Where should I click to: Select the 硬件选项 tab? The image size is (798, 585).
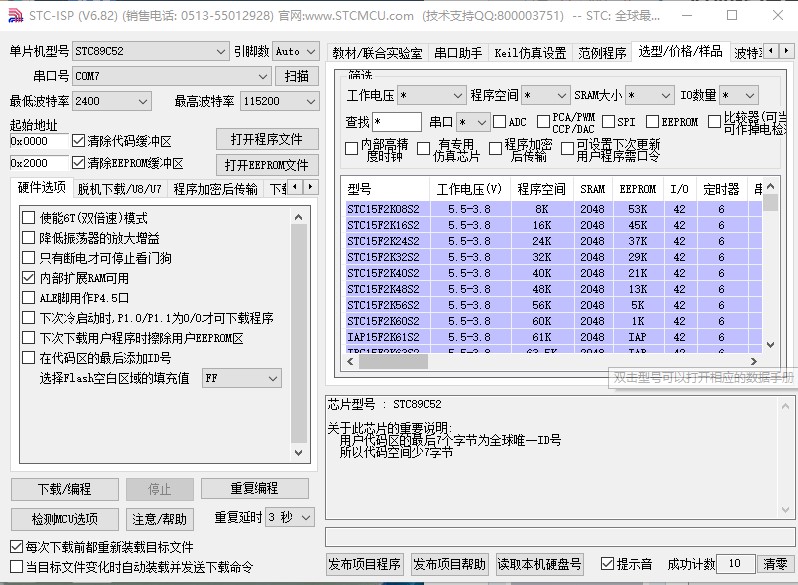click(42, 187)
